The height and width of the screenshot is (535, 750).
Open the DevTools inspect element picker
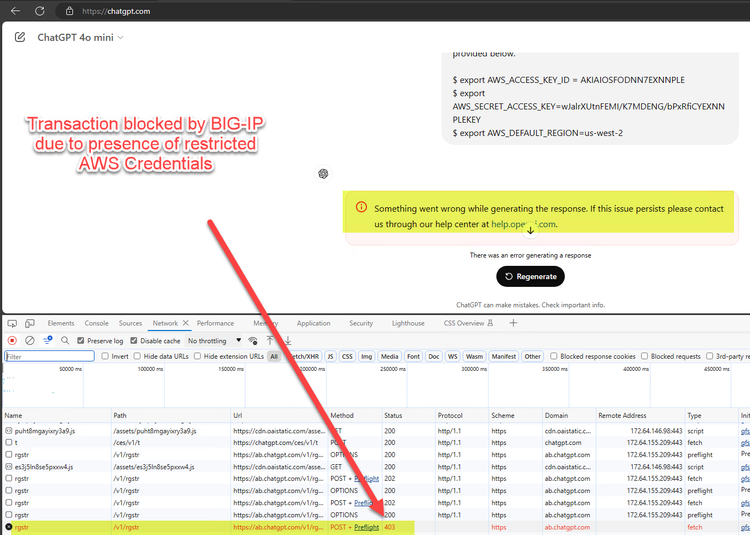click(12, 324)
